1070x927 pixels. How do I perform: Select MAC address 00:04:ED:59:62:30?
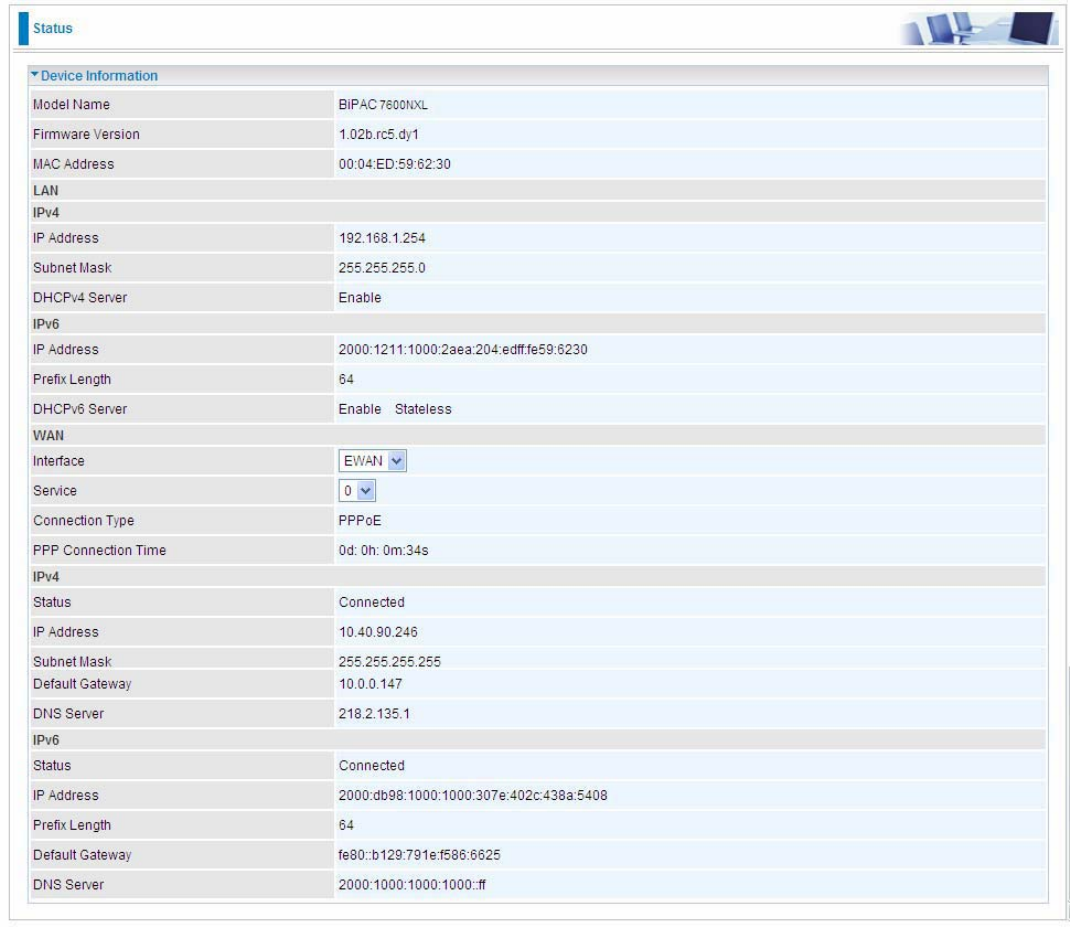point(394,164)
